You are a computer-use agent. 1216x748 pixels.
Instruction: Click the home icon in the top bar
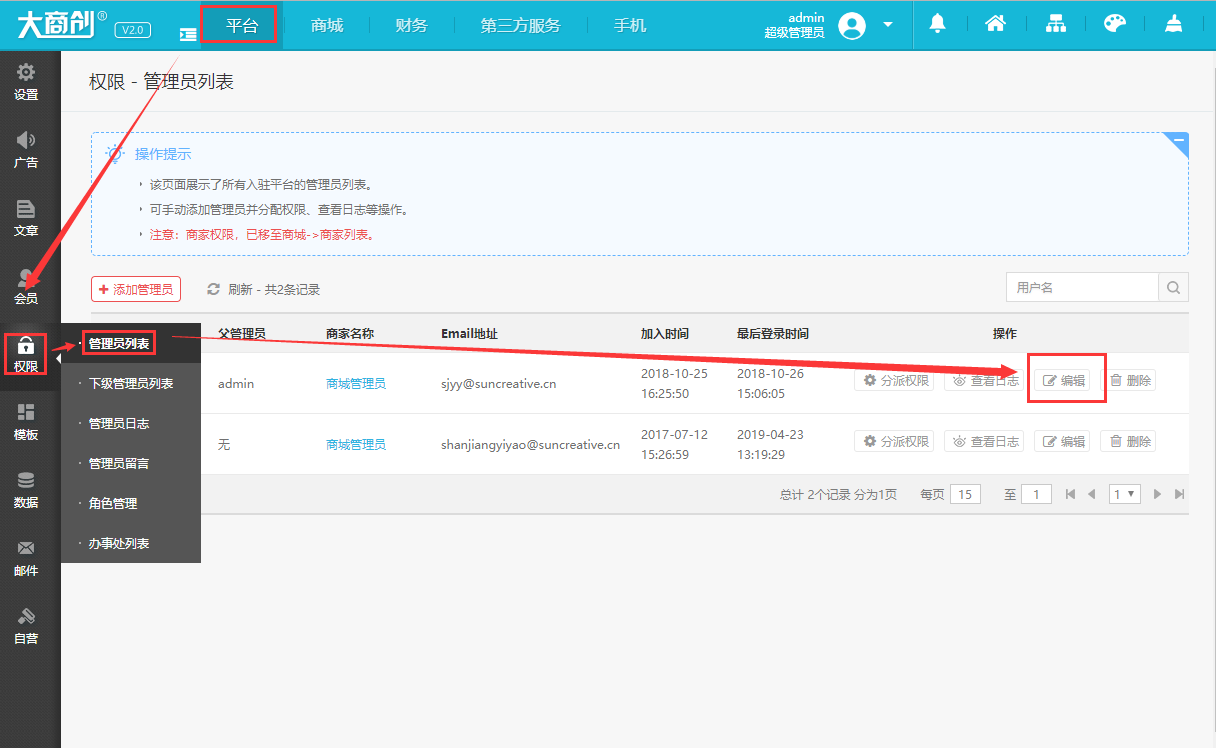[996, 22]
